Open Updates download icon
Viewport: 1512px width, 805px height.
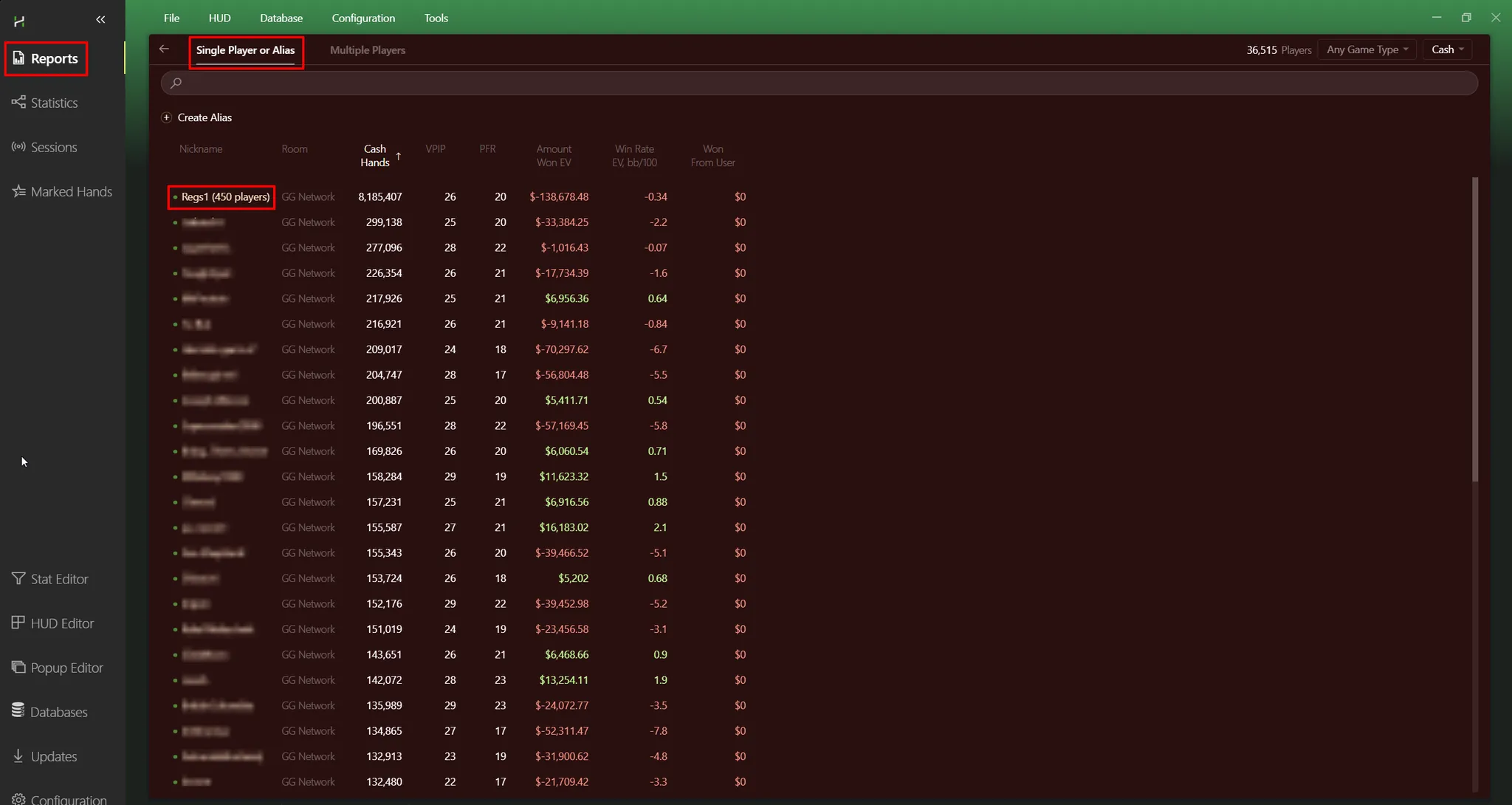[x=18, y=756]
